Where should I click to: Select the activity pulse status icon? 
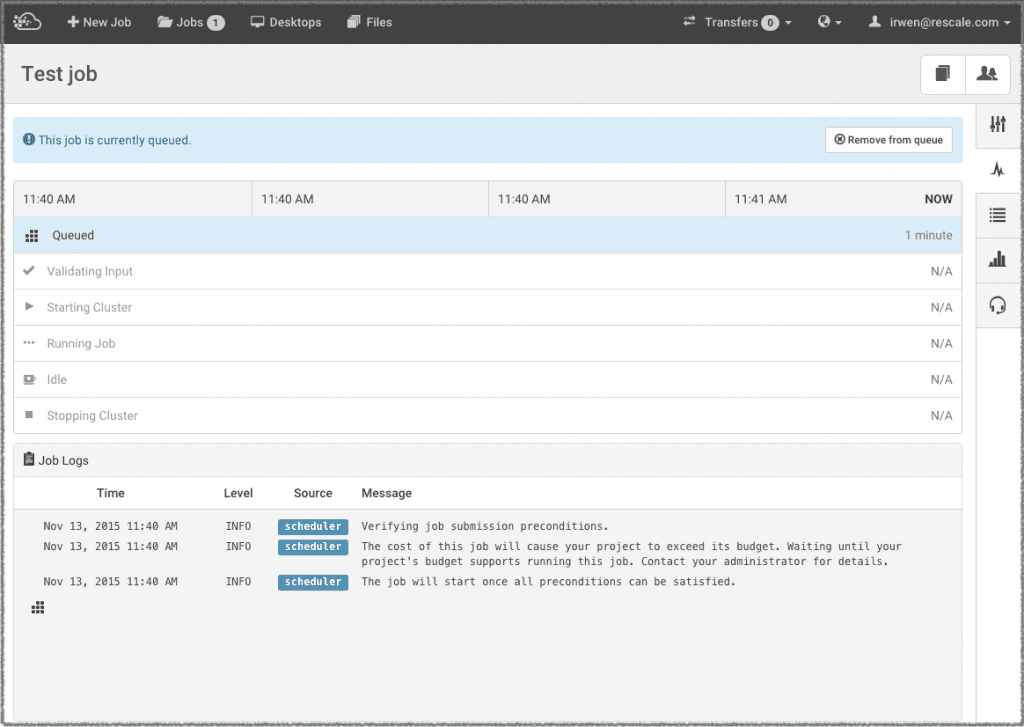point(996,169)
